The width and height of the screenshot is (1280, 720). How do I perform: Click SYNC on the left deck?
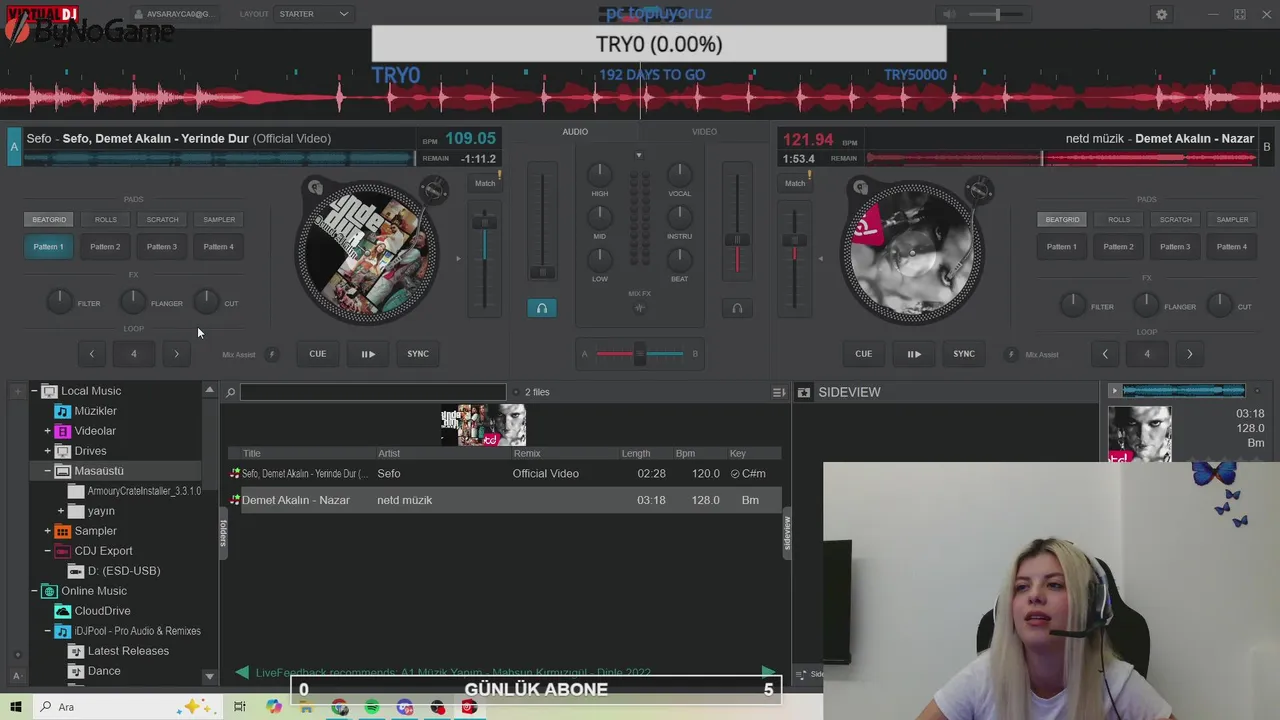tap(418, 354)
